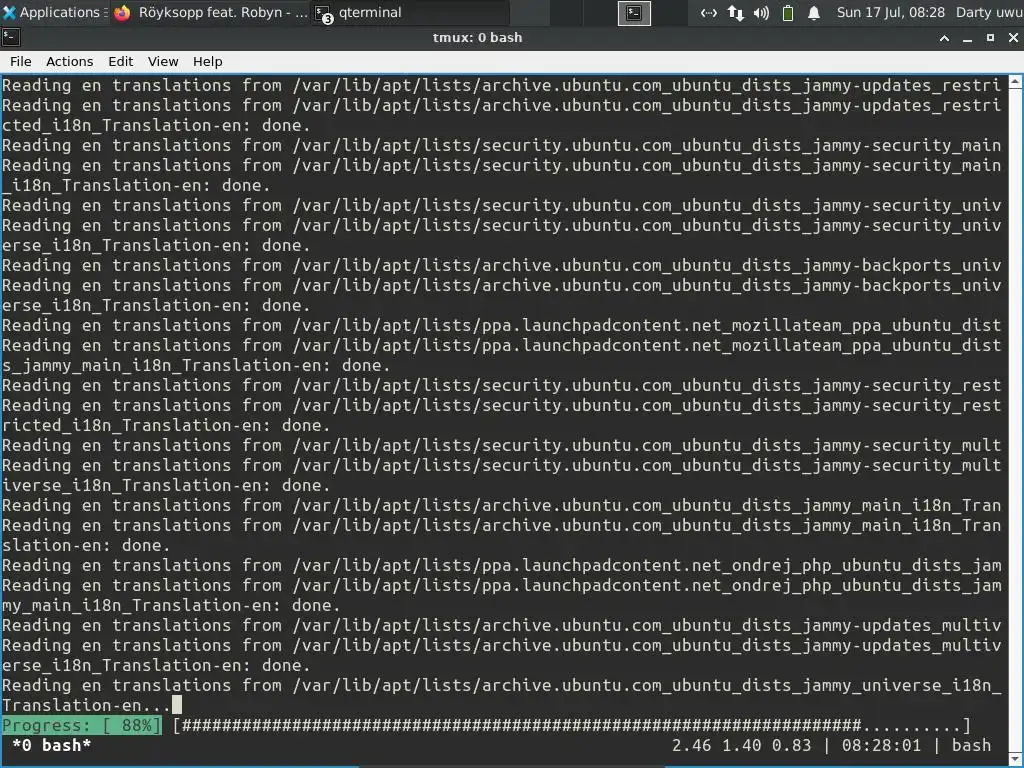Click the terminal cursor after 'Translation-en...'
Image resolution: width=1024 pixels, height=768 pixels.
click(x=177, y=705)
